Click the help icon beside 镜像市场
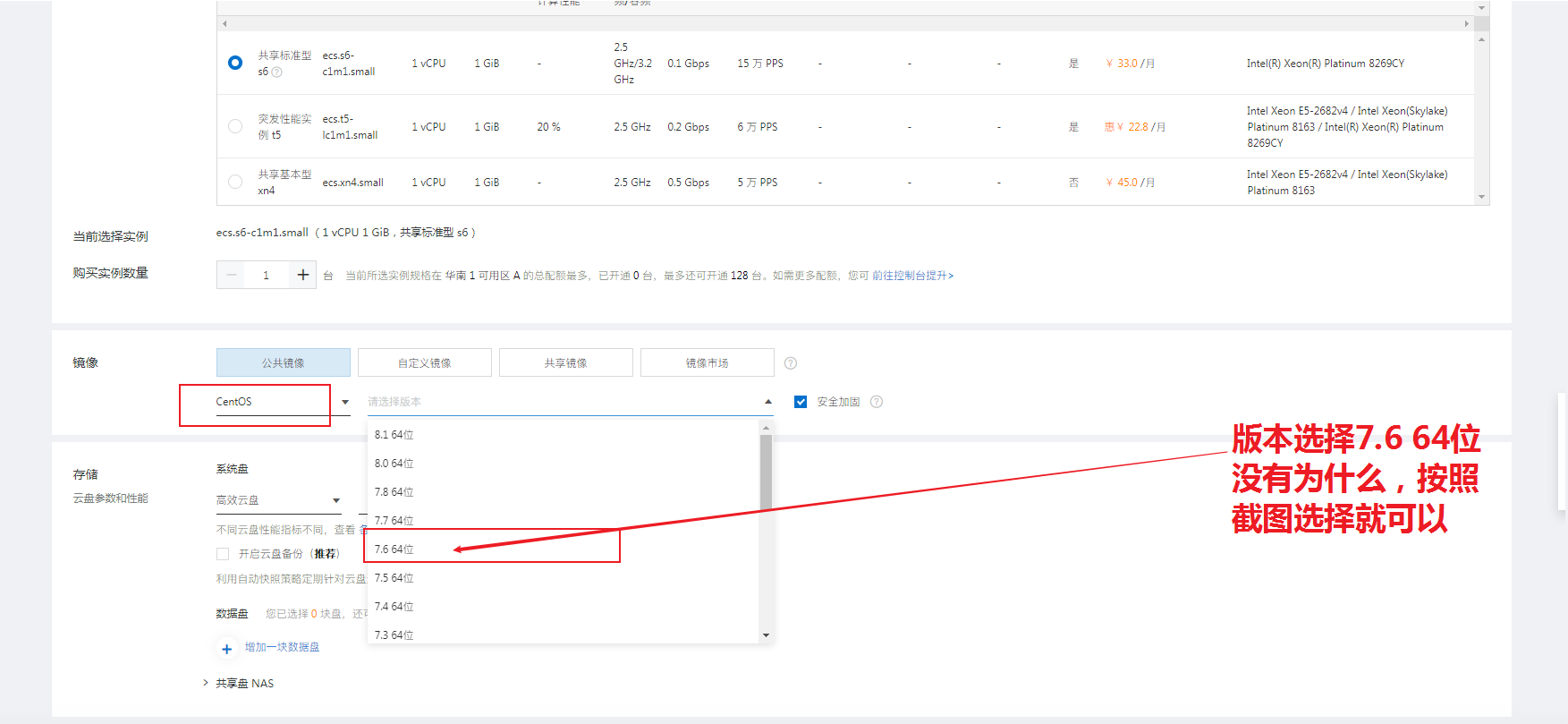Image resolution: width=1568 pixels, height=724 pixels. pyautogui.click(x=791, y=363)
